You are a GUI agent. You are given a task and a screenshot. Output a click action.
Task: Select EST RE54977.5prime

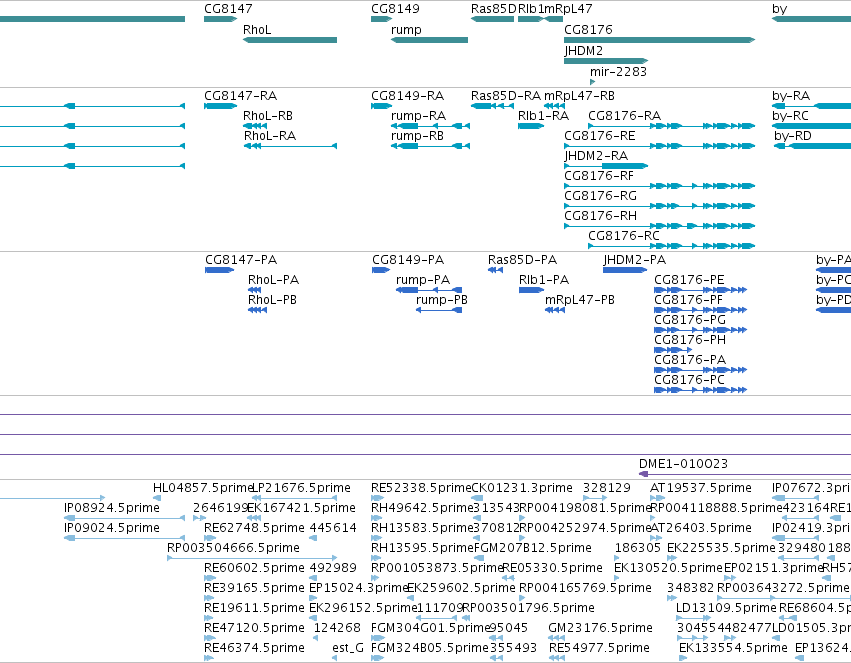(x=556, y=658)
